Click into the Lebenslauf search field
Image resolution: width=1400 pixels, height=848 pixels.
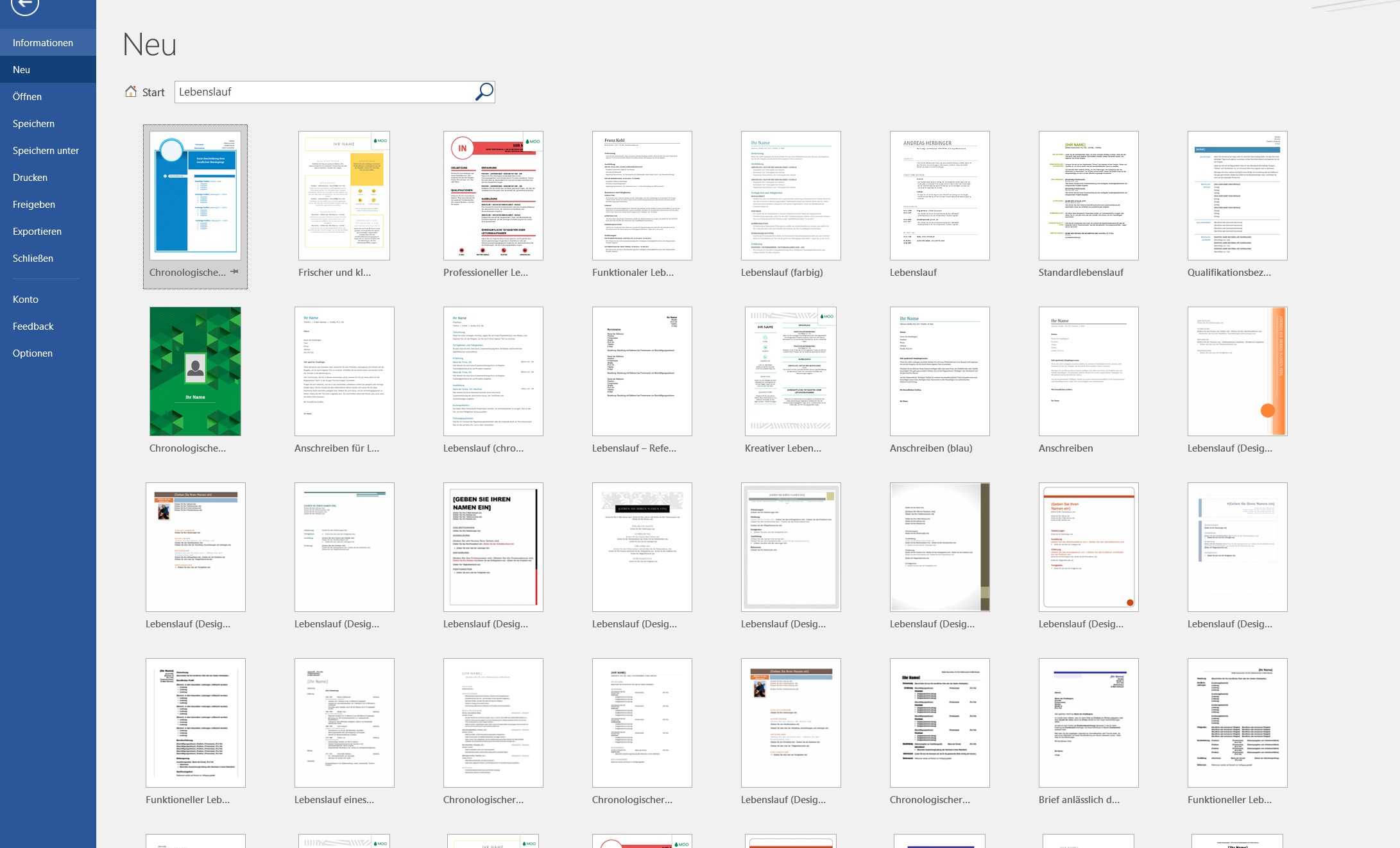click(321, 92)
